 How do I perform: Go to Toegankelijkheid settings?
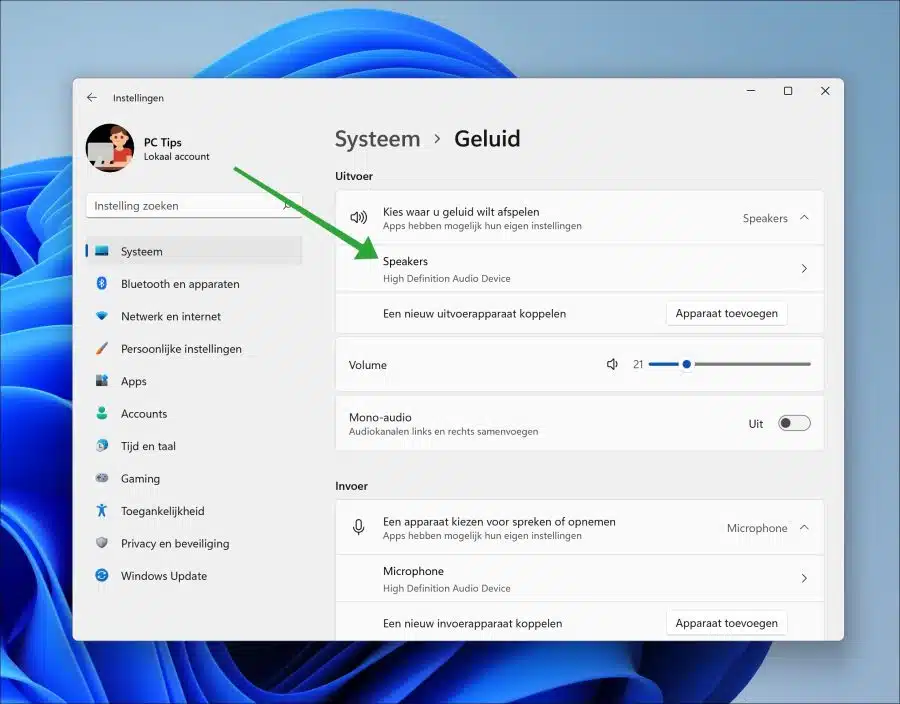(x=194, y=511)
